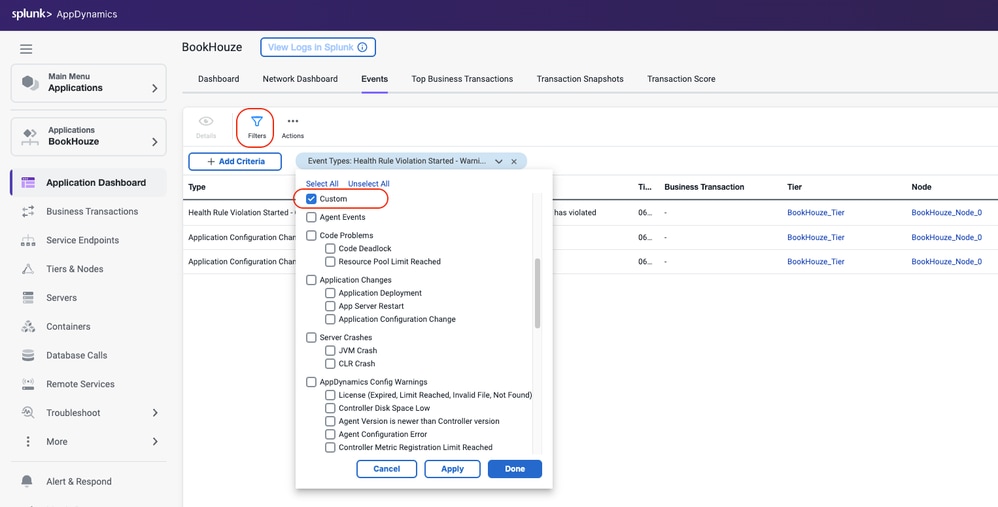
Task: Remove the Event Types filter chip
Action: pos(514,162)
